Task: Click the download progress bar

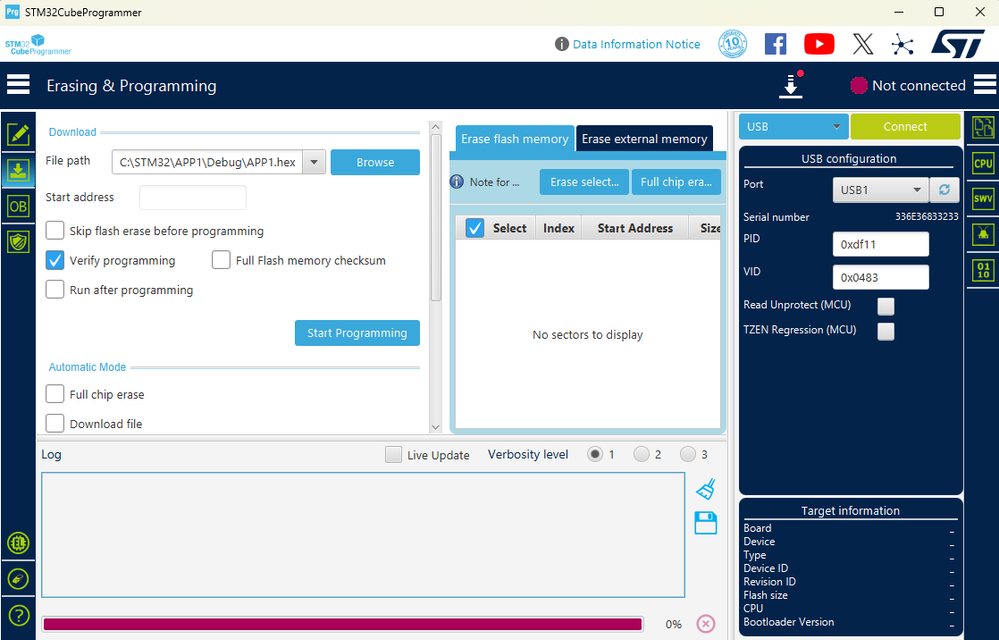Action: 343,624
